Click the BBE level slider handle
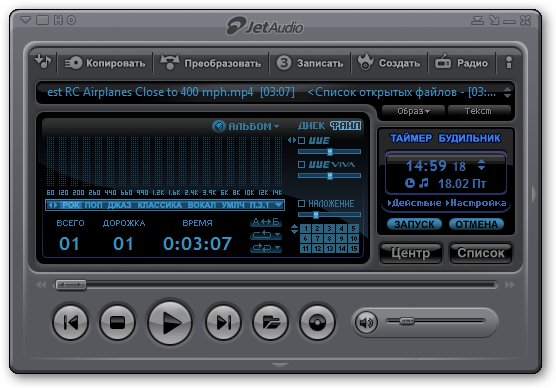 click(330, 152)
